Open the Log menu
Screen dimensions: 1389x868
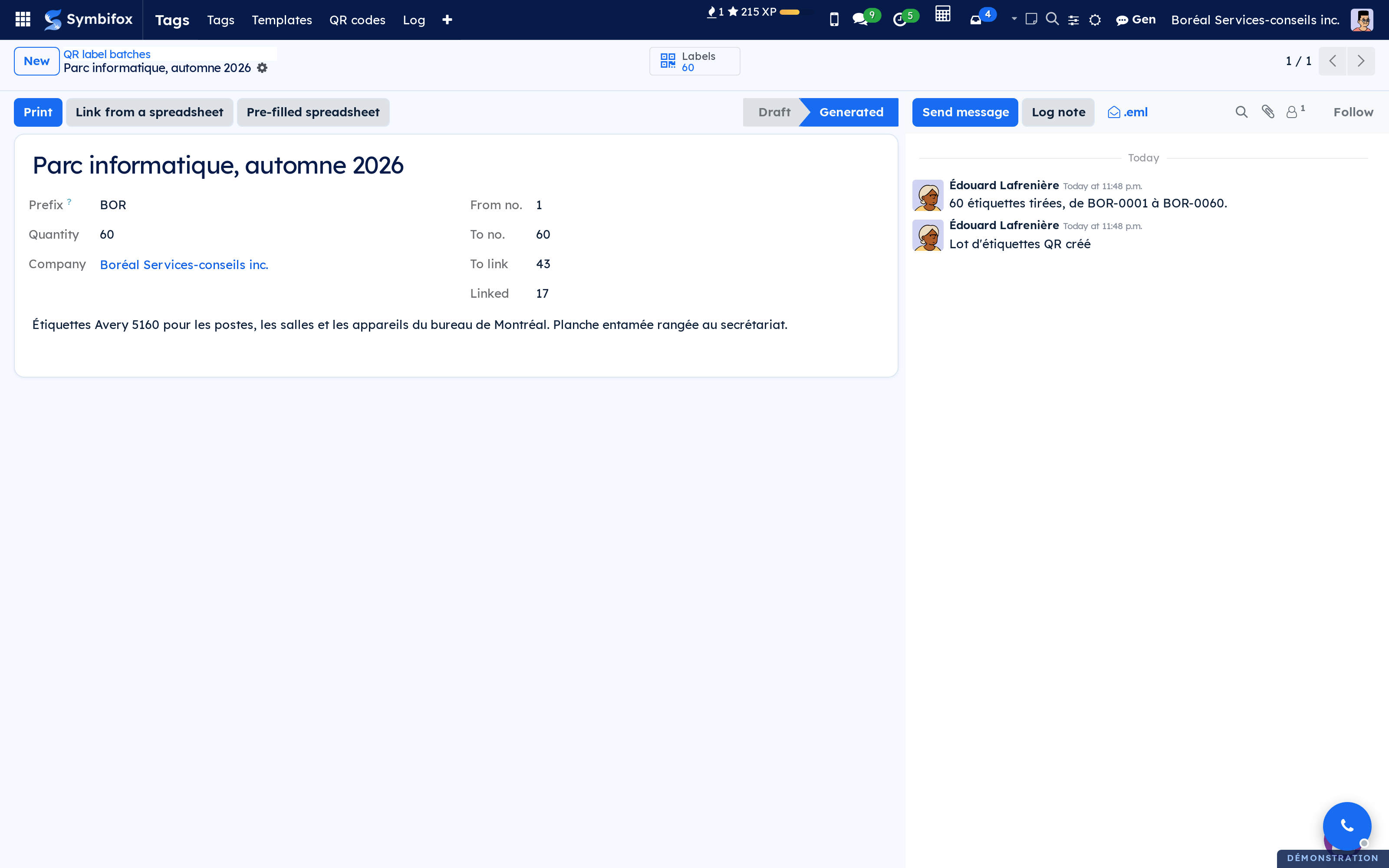pyautogui.click(x=414, y=20)
